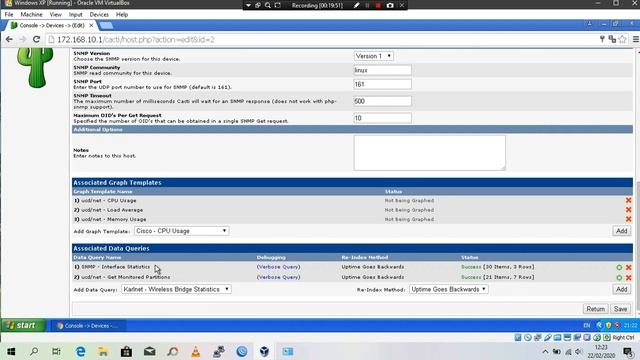Reload the Get Monitored Partitions query

point(619,278)
